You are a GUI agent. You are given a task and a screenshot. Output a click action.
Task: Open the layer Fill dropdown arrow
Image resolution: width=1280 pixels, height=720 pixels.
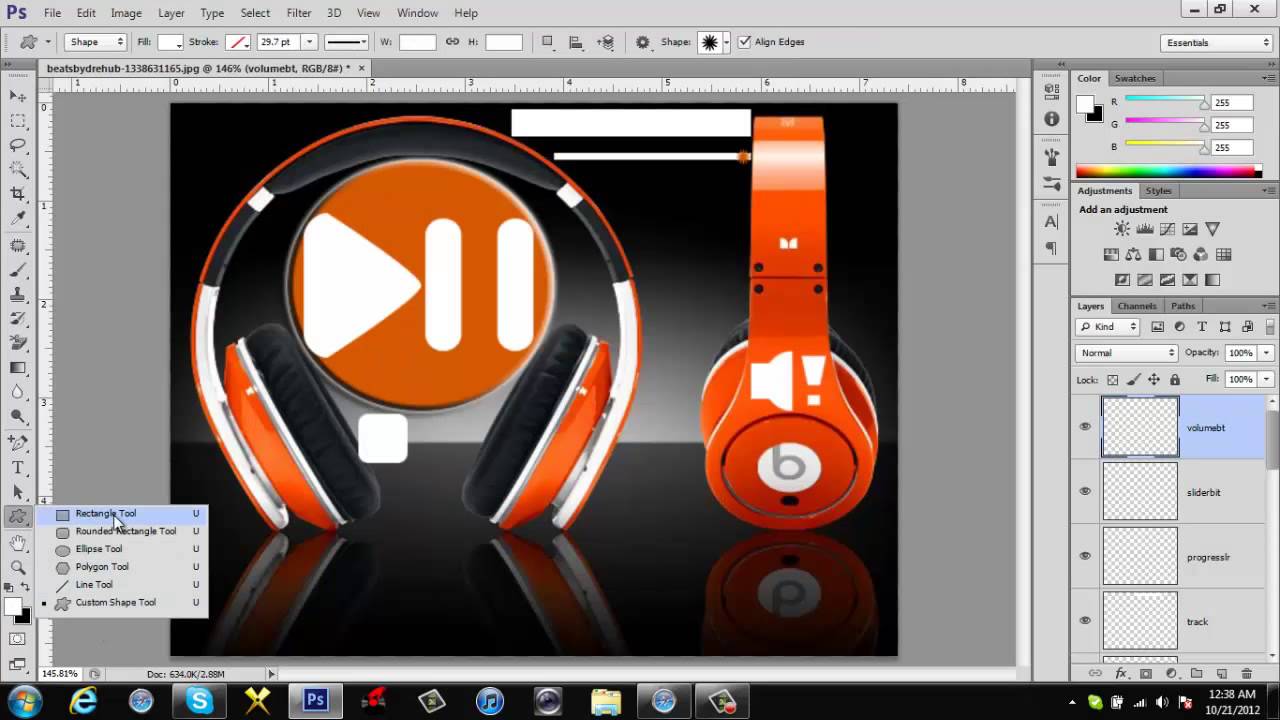click(x=1266, y=380)
